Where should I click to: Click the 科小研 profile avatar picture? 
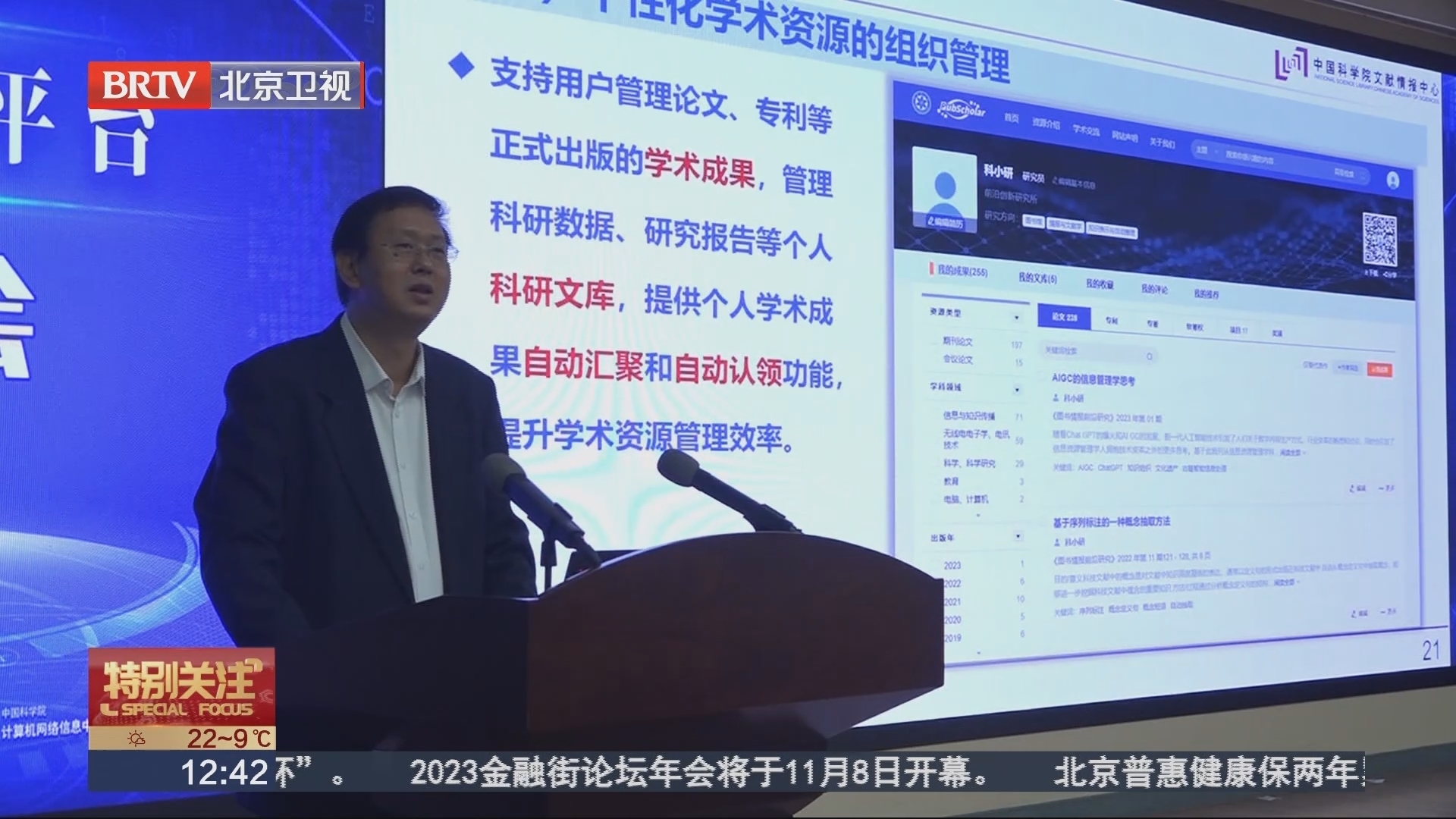[x=944, y=189]
